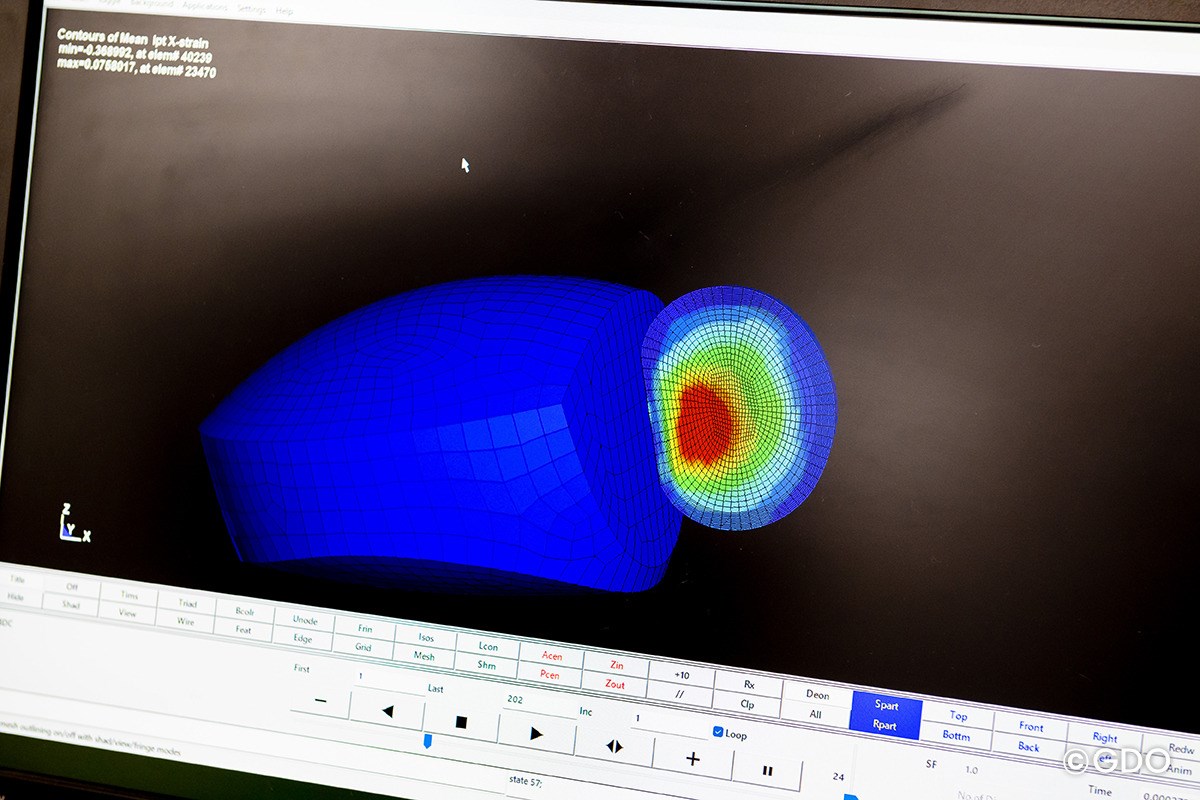
Task: Click the red Zout zoom-out button
Action: 615,685
